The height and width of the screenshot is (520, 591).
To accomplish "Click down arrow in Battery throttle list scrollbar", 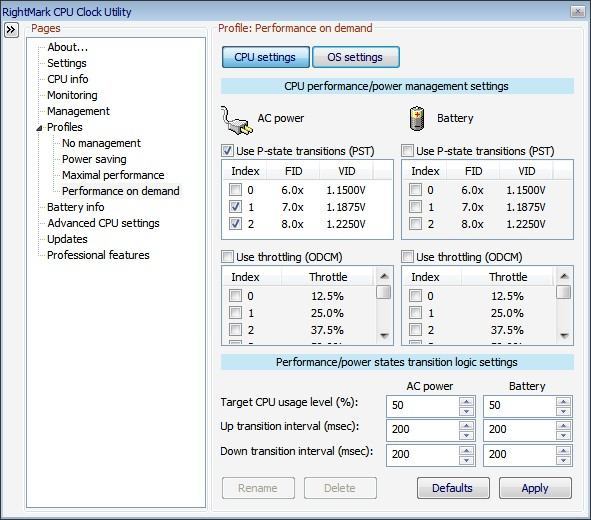I will [564, 335].
